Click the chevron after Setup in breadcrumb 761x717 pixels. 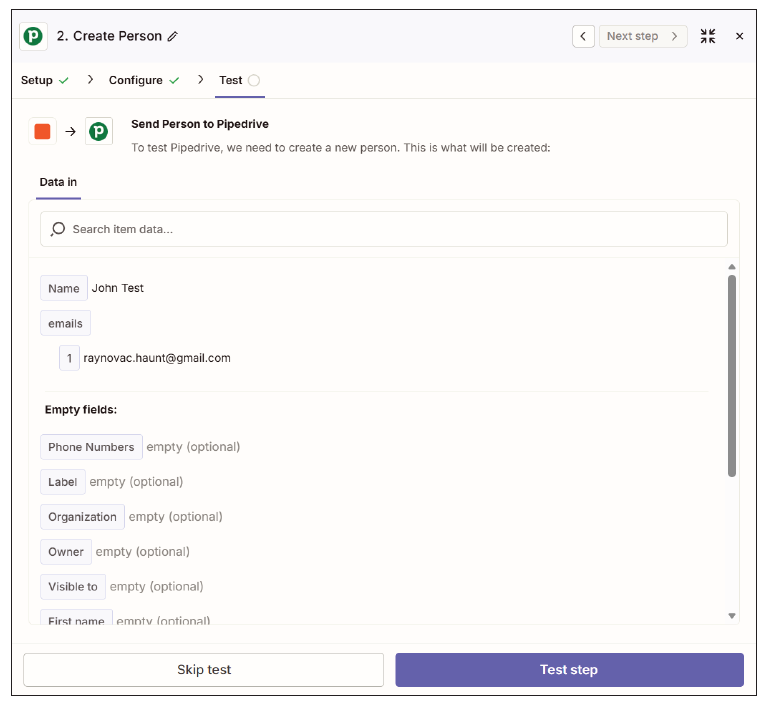click(x=90, y=80)
